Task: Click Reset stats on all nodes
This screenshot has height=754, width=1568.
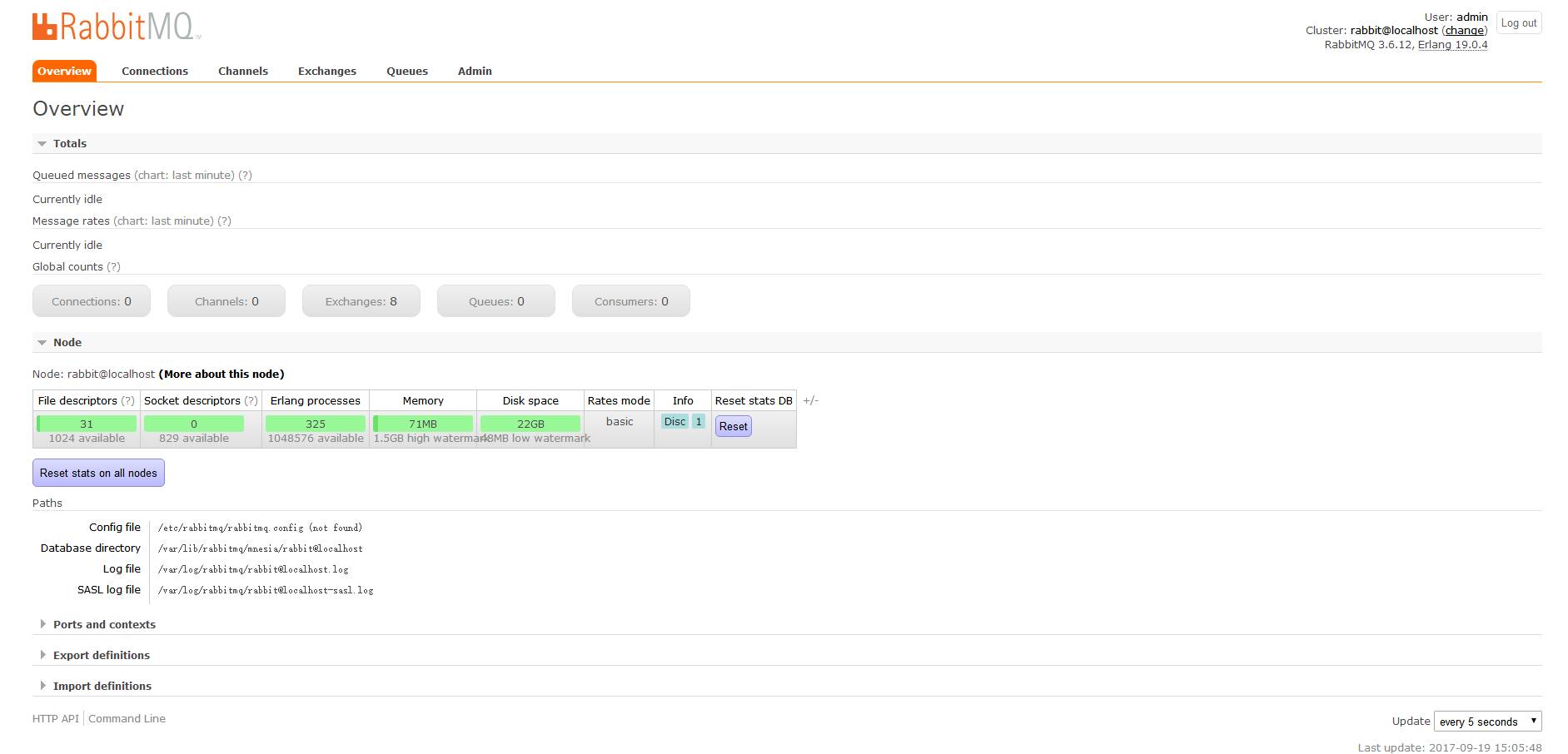Action: [x=98, y=473]
